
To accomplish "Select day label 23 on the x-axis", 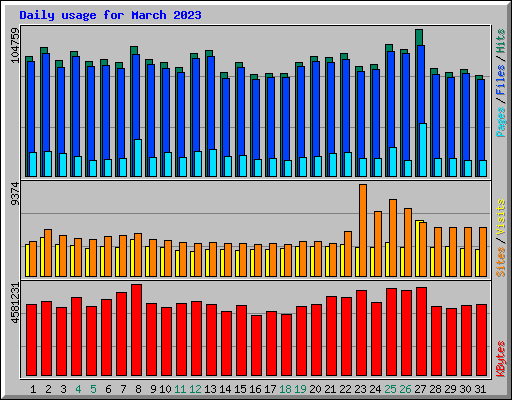I will (360, 389).
